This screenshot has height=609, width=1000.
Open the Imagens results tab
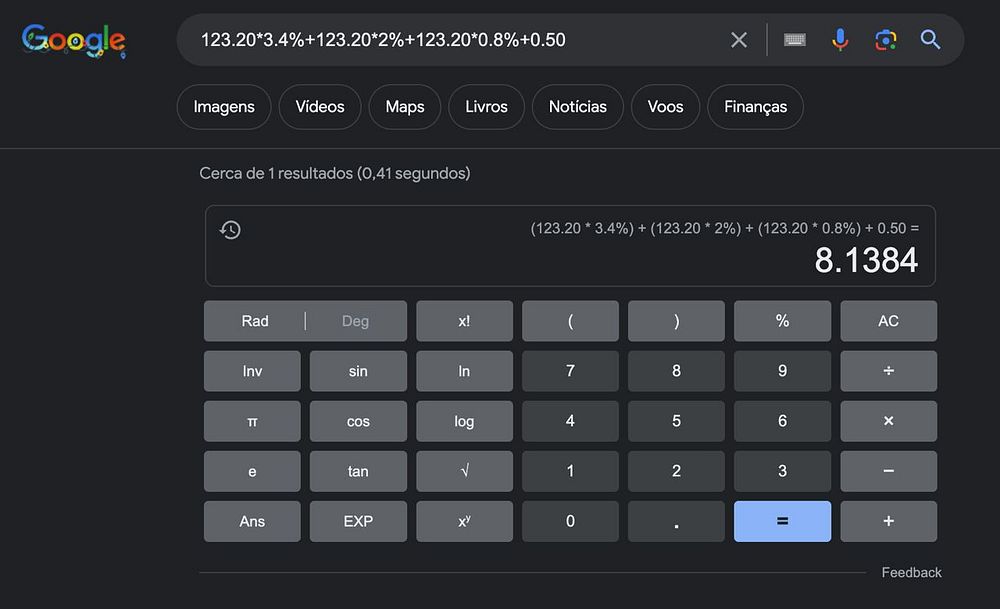[x=224, y=107]
